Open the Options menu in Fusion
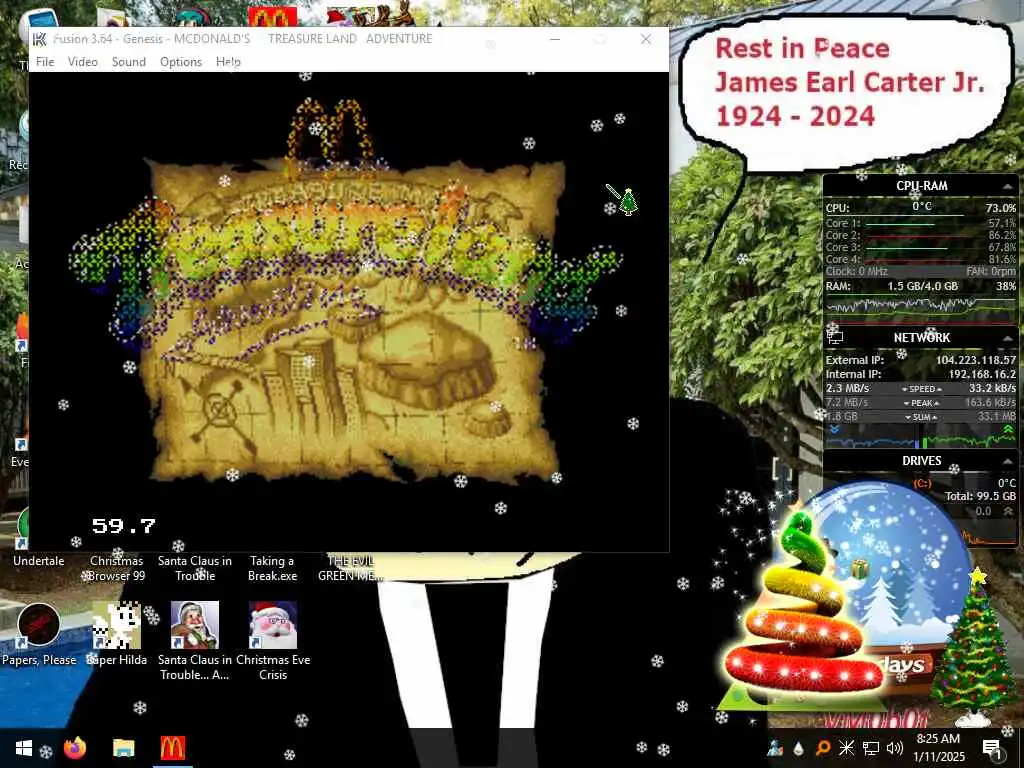Screen dimensions: 1024x768 pos(181,61)
